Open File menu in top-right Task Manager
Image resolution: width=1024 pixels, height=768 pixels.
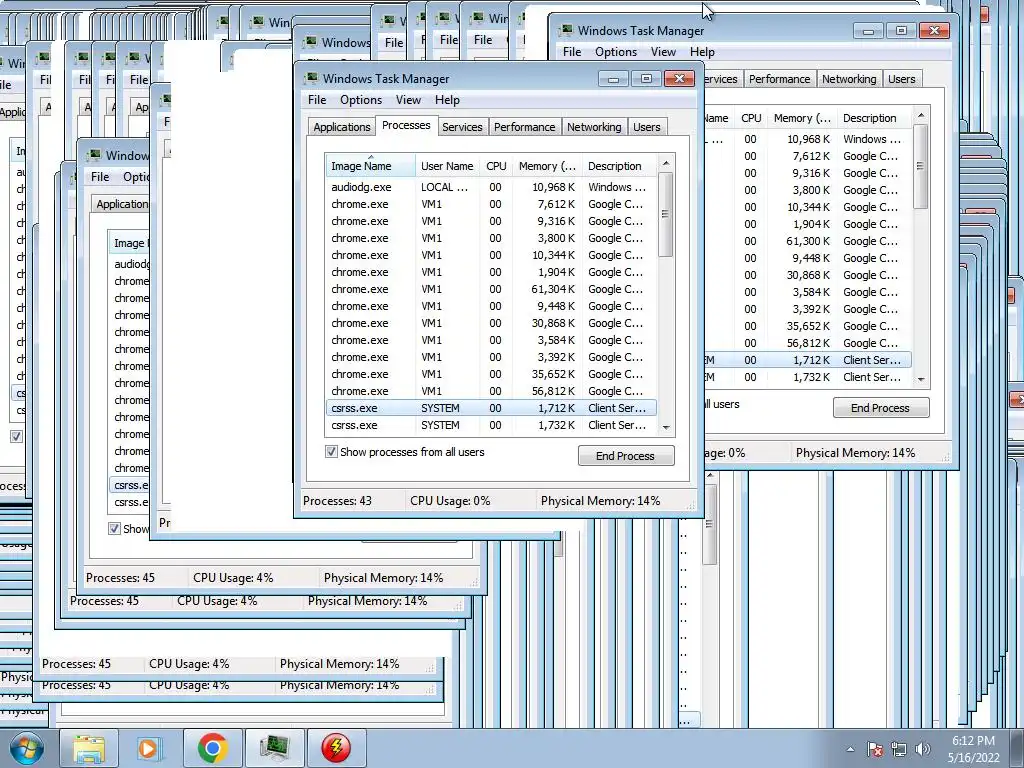(x=571, y=52)
